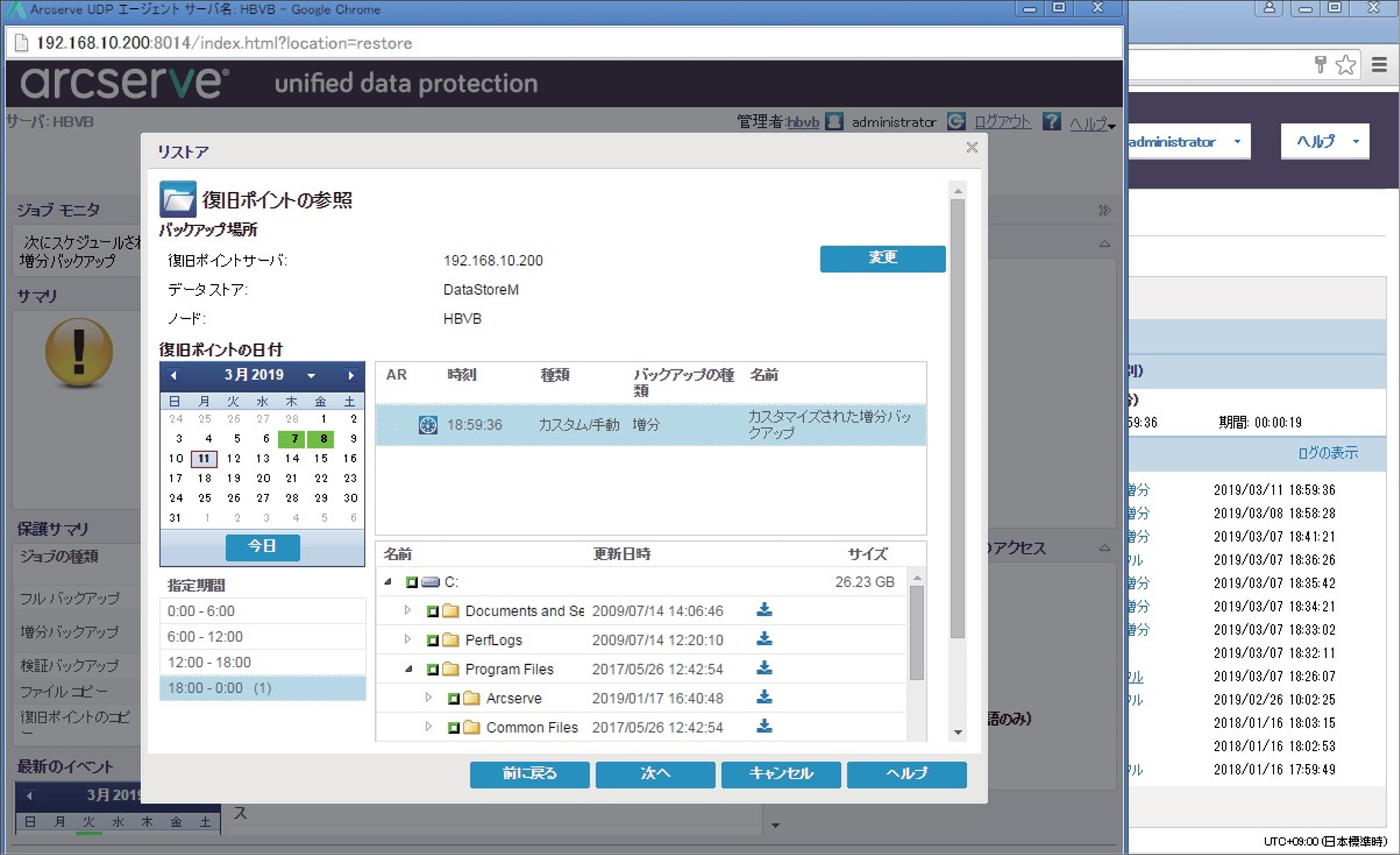Close the restore dialog
Image resolution: width=1400 pixels, height=855 pixels.
(971, 147)
